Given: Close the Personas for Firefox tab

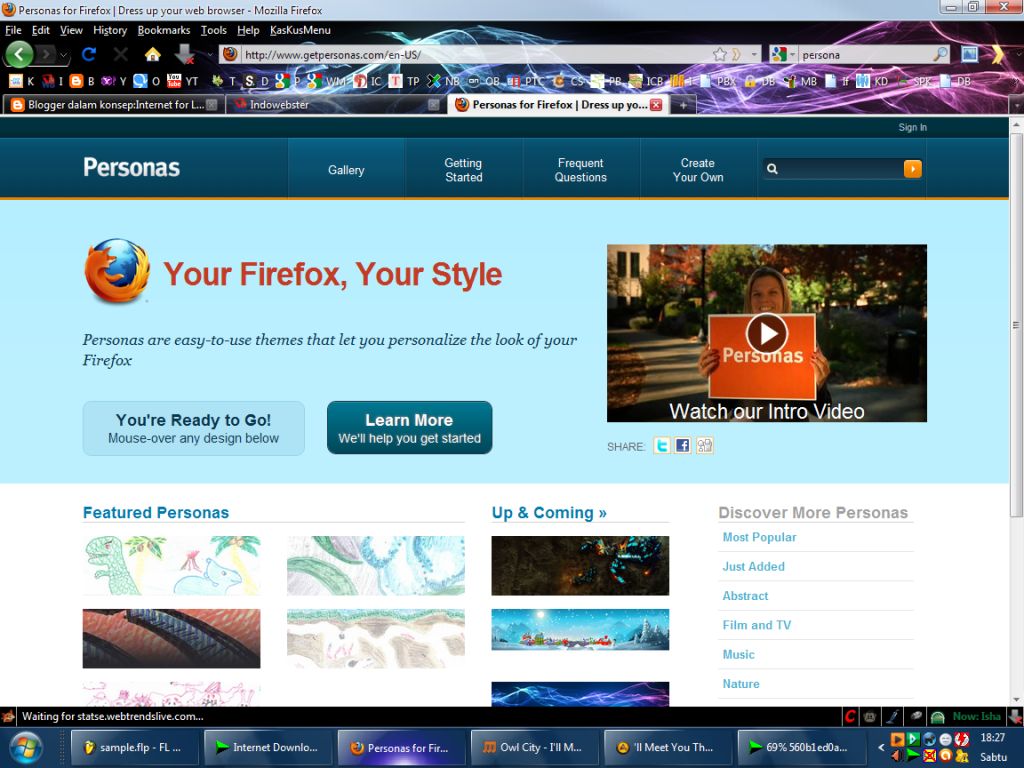Looking at the screenshot, I should point(656,104).
